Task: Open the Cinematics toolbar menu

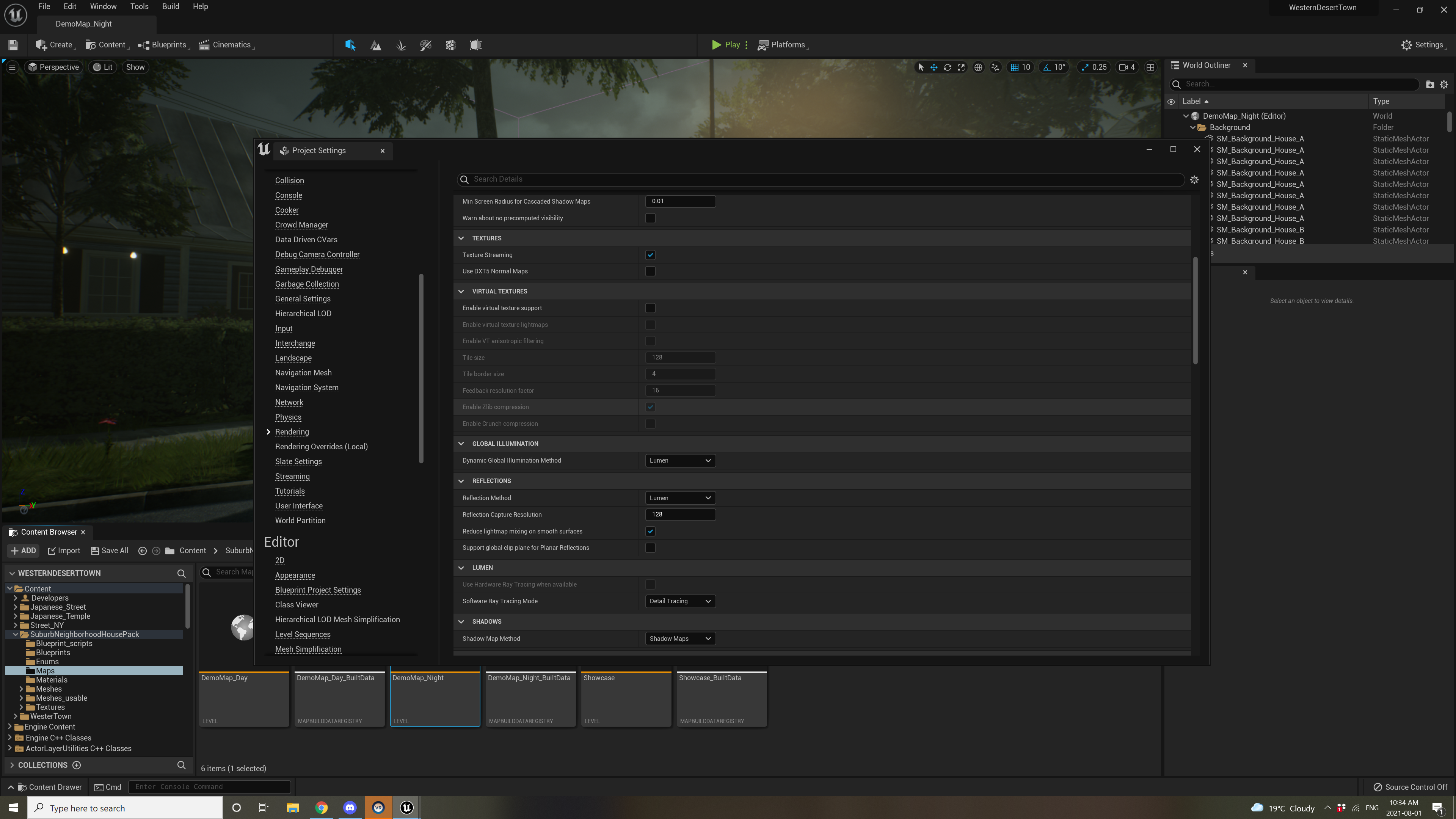Action: [x=226, y=45]
